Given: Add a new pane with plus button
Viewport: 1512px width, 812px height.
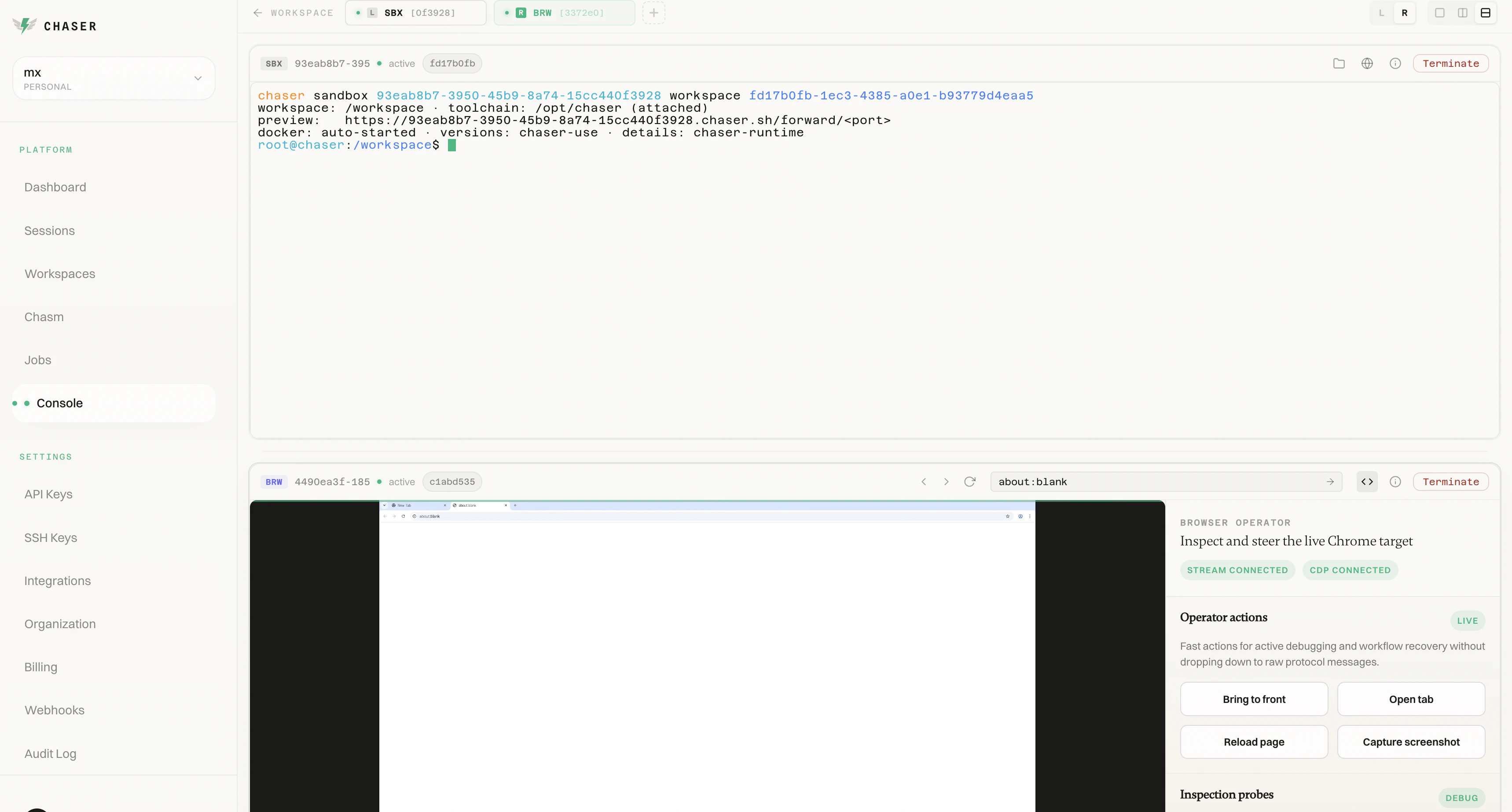Looking at the screenshot, I should [x=653, y=13].
